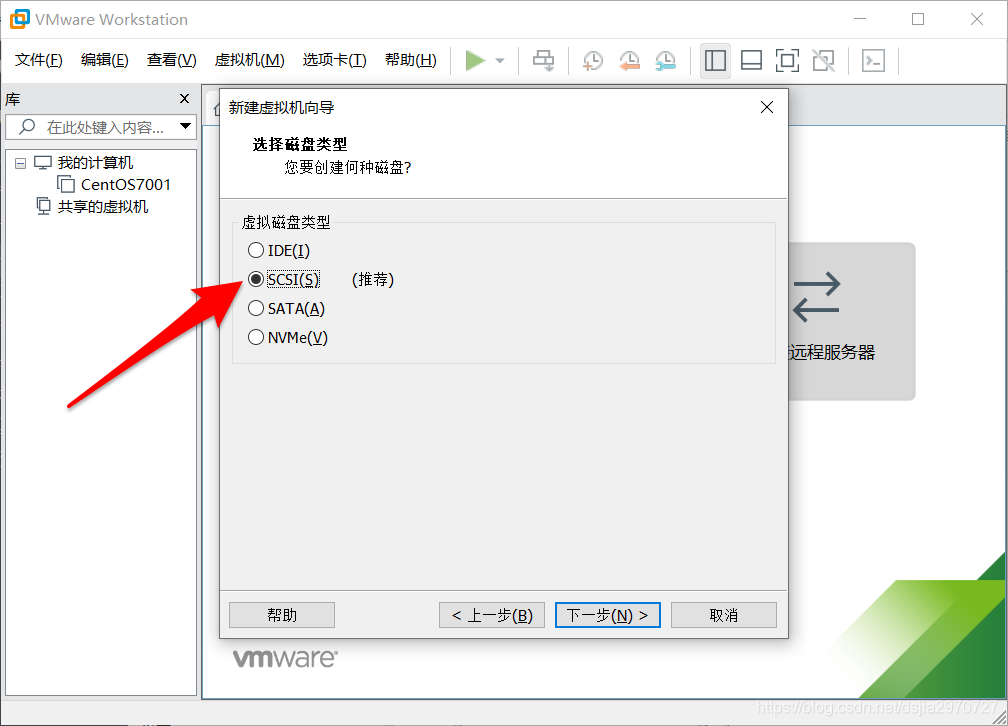Open the power options dropdown arrow

pos(500,61)
